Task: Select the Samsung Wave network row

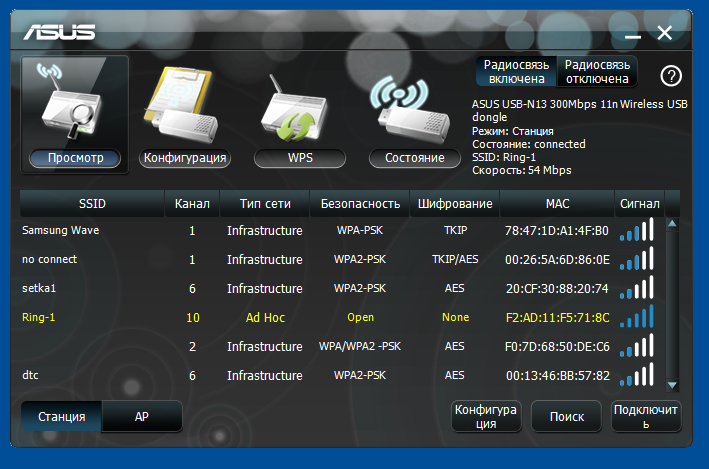Action: coord(342,230)
